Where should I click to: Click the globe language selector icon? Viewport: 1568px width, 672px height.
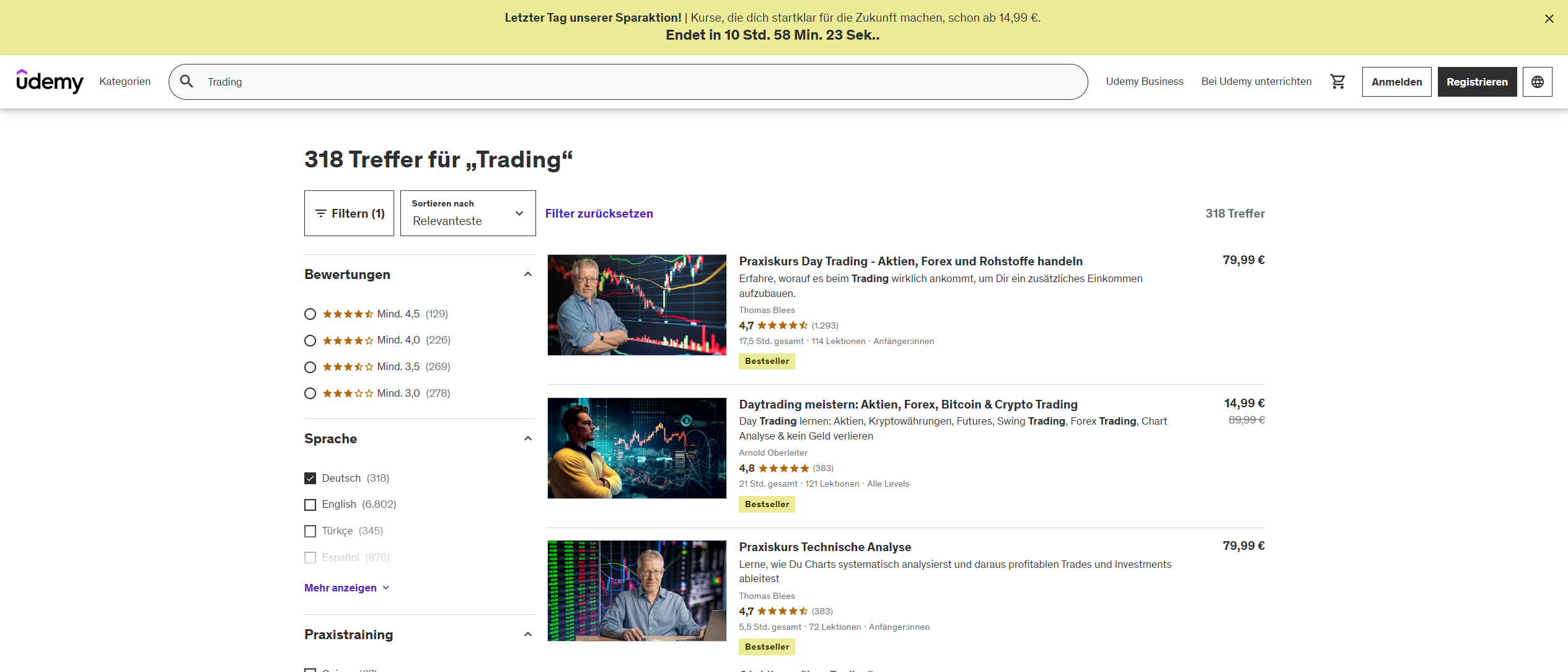pyautogui.click(x=1537, y=82)
